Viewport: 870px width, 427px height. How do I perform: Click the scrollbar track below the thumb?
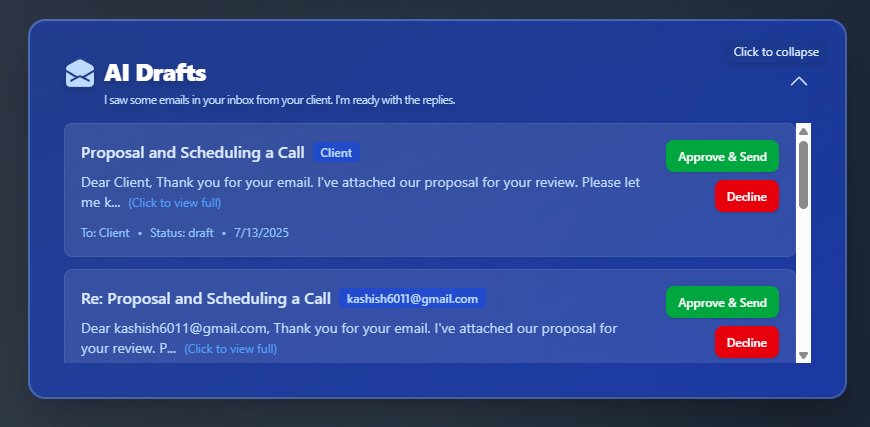pyautogui.click(x=803, y=280)
